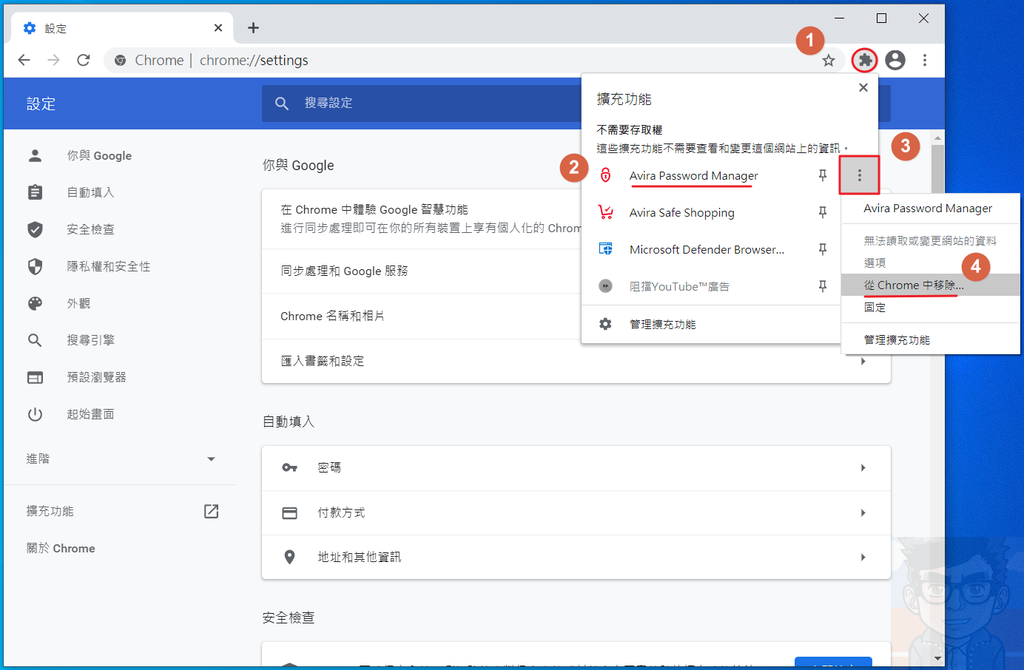Click Avira Safe Shopping extension name
The image size is (1024, 670).
click(x=682, y=213)
